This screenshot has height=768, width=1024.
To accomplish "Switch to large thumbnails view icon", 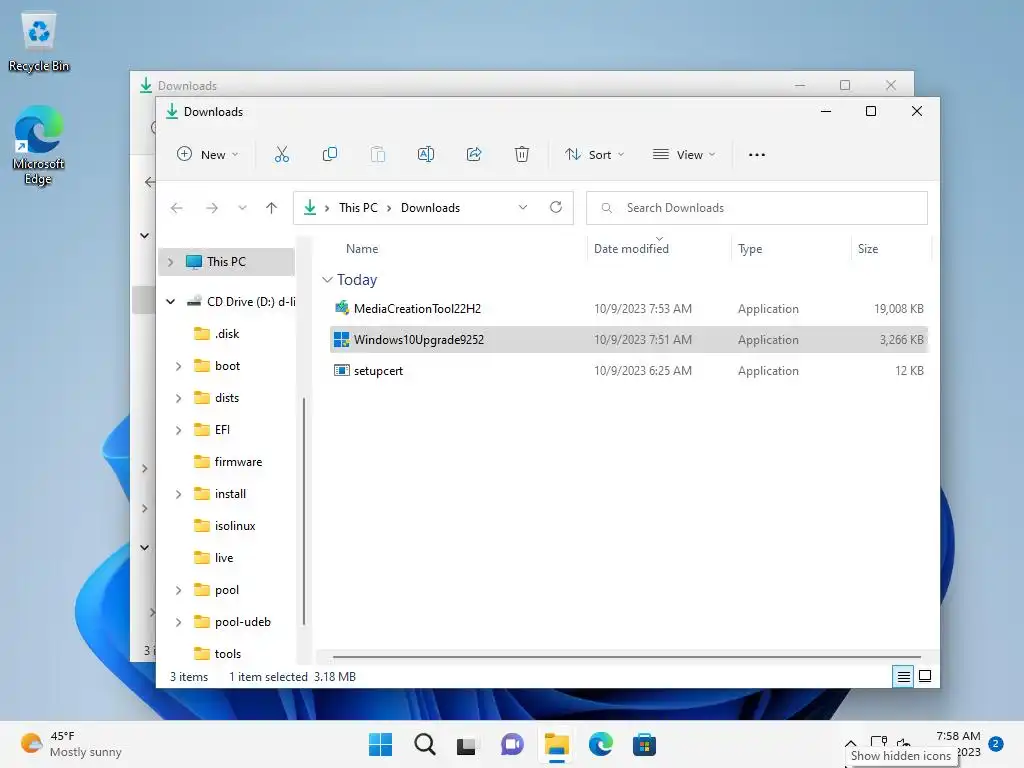I will (x=925, y=676).
